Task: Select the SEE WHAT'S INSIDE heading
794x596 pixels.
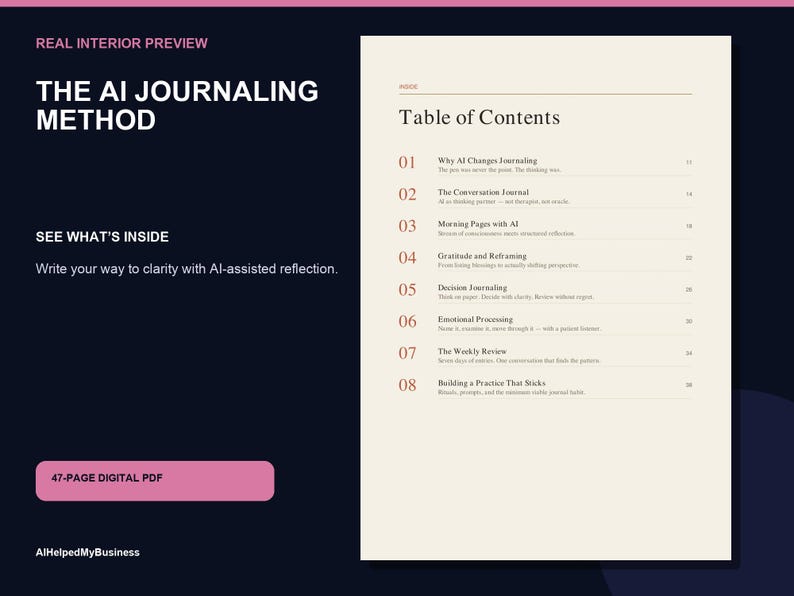Action: [x=102, y=236]
